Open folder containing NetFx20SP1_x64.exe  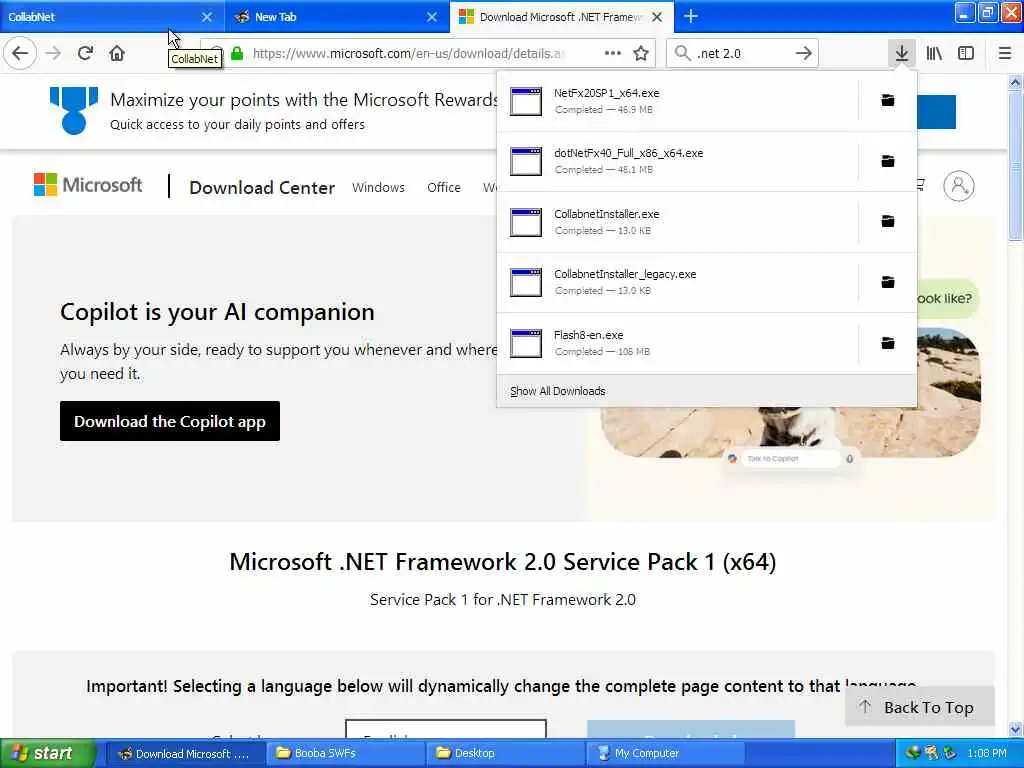click(x=888, y=100)
